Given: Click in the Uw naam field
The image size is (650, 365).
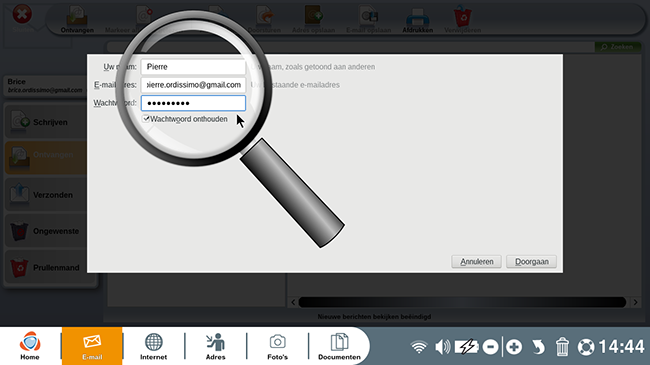Looking at the screenshot, I should 193,67.
